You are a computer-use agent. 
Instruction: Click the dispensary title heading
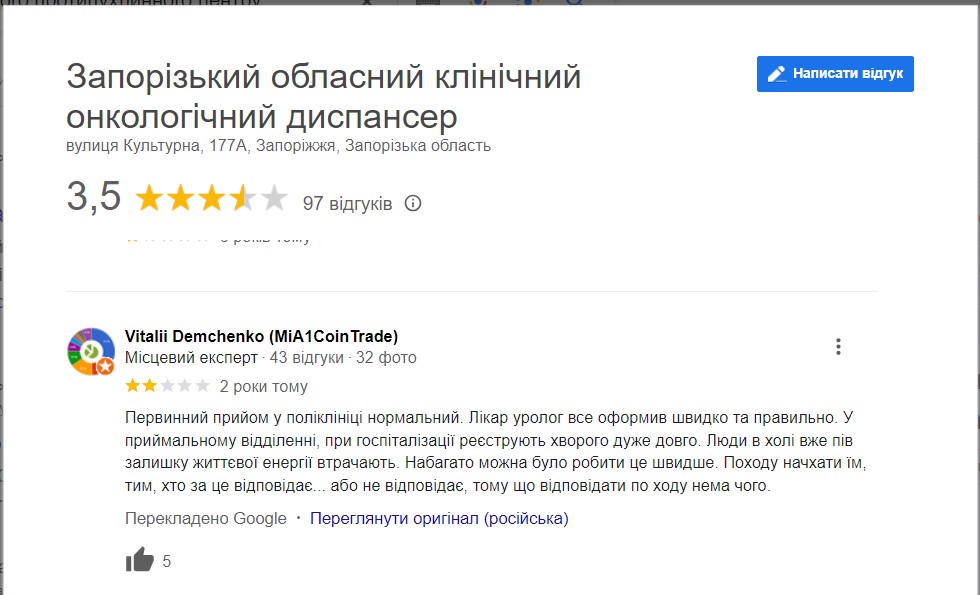click(x=323, y=97)
